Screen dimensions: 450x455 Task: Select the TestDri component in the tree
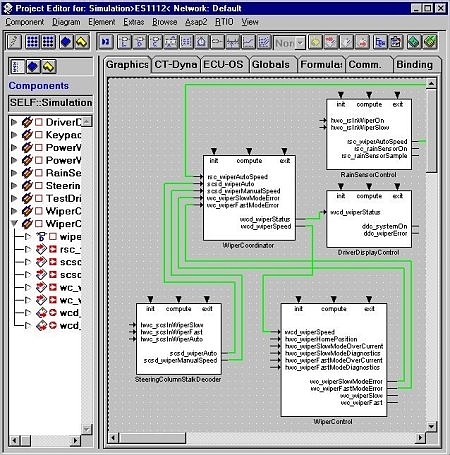[x=63, y=198]
